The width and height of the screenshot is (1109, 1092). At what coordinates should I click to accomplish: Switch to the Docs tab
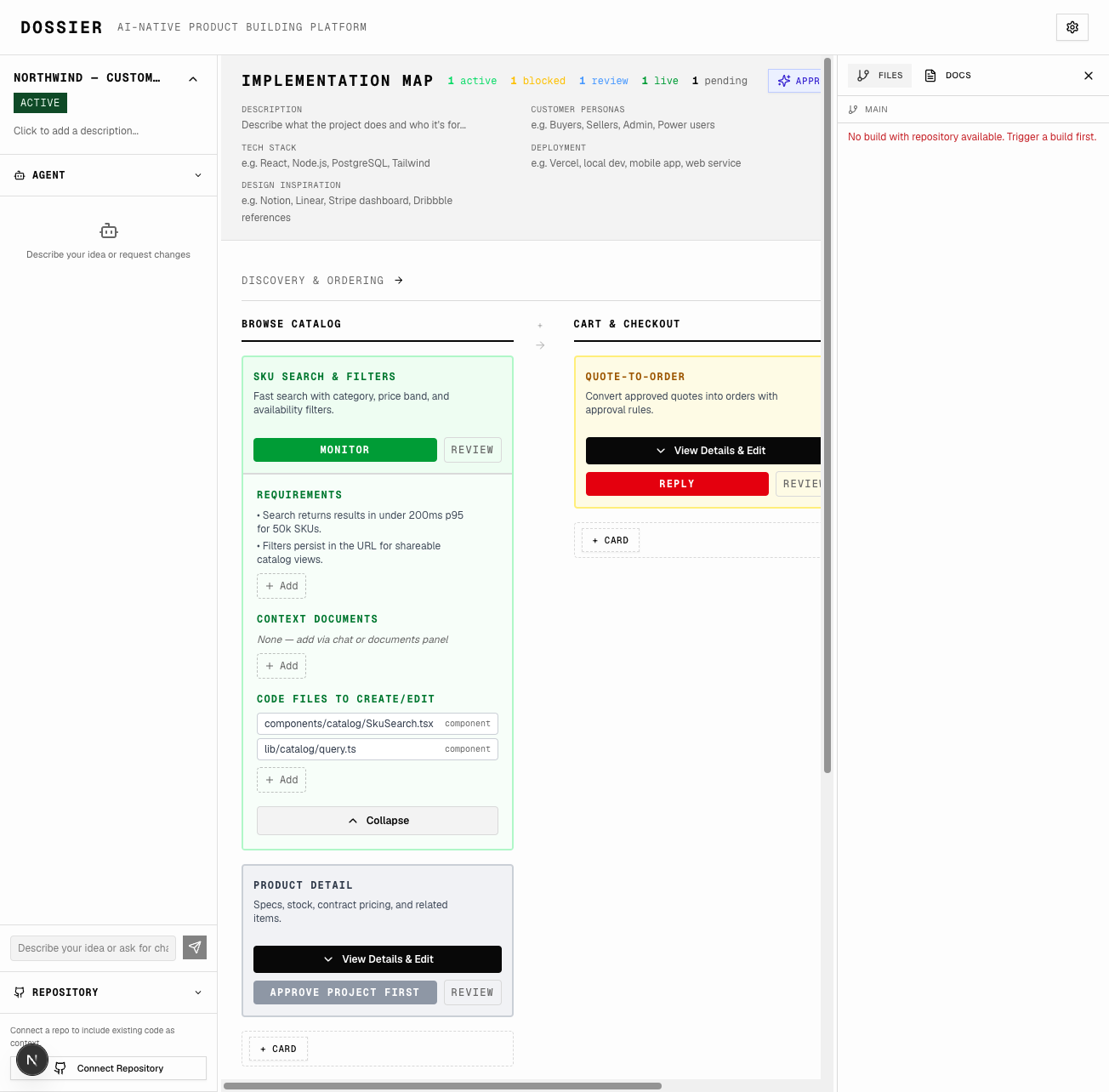point(948,76)
